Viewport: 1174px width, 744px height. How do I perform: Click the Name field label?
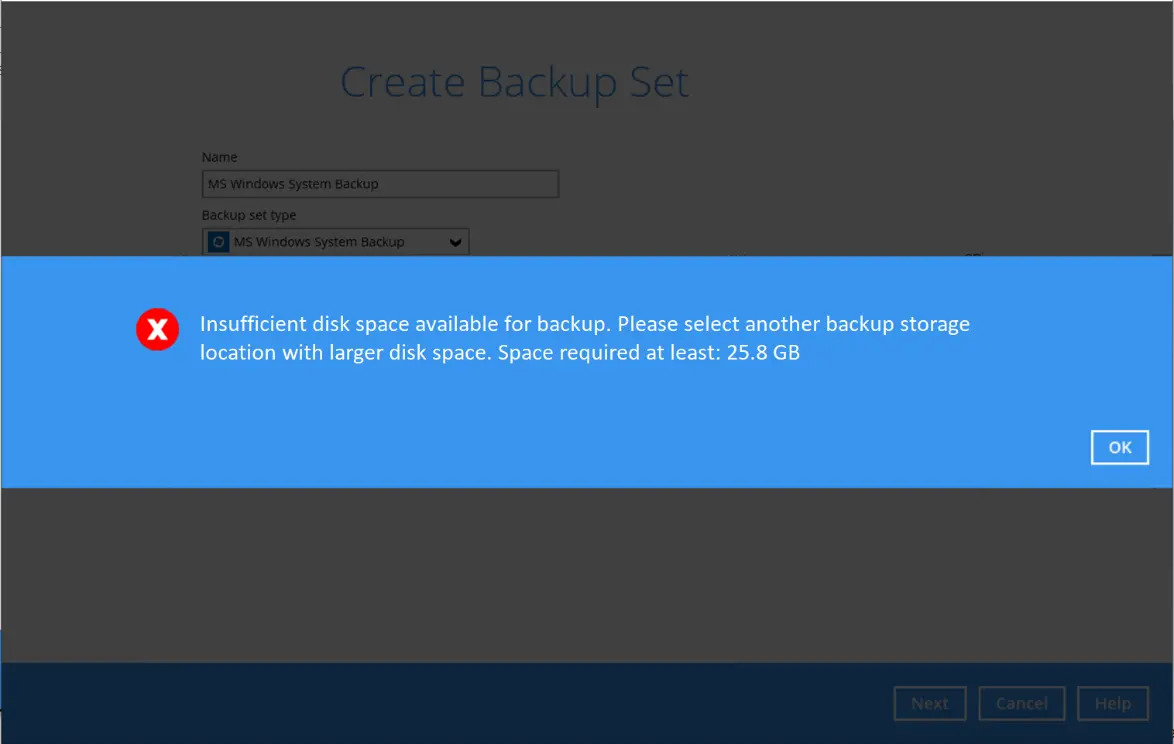(x=219, y=157)
